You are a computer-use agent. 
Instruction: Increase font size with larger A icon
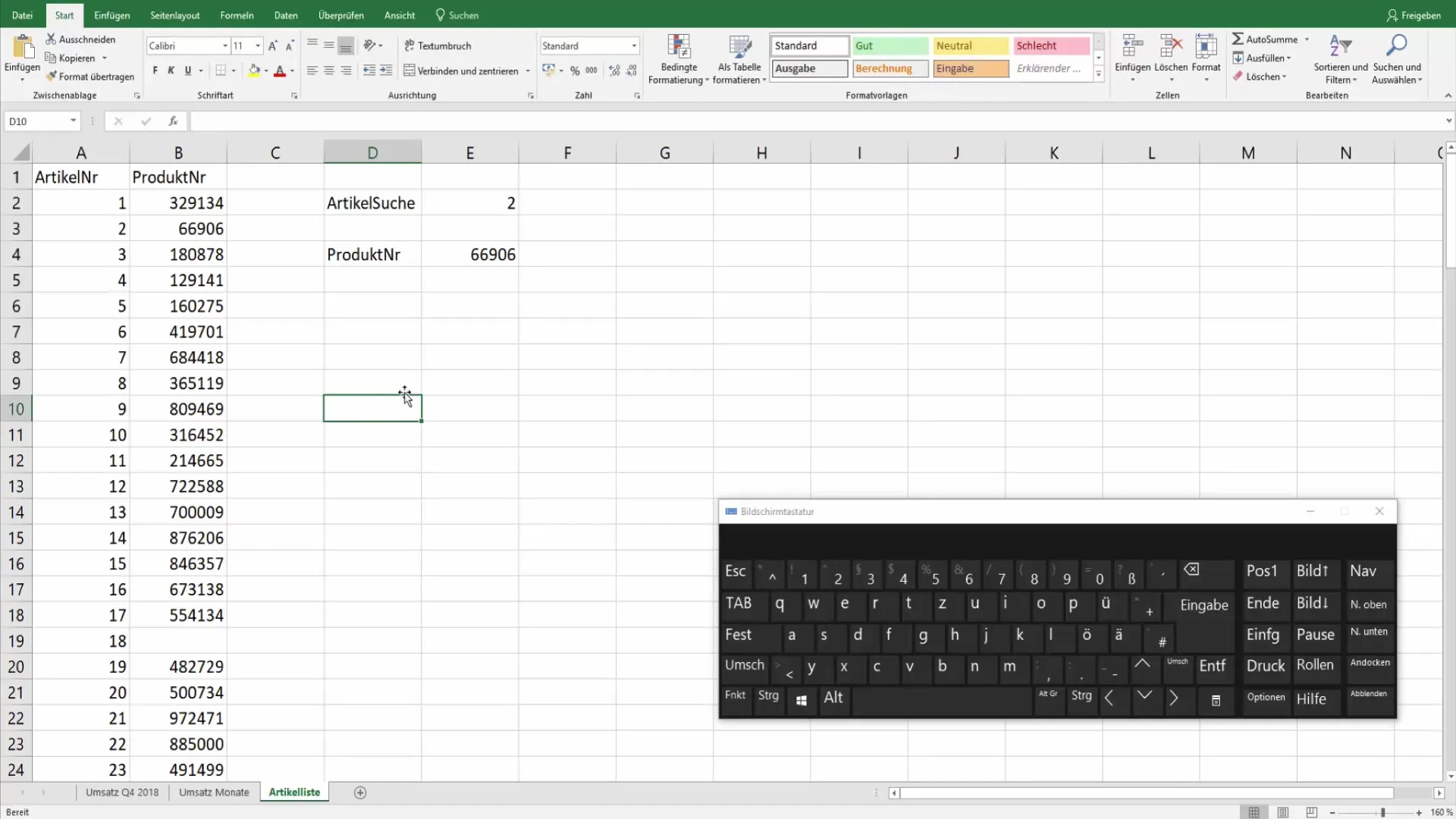coord(273,45)
